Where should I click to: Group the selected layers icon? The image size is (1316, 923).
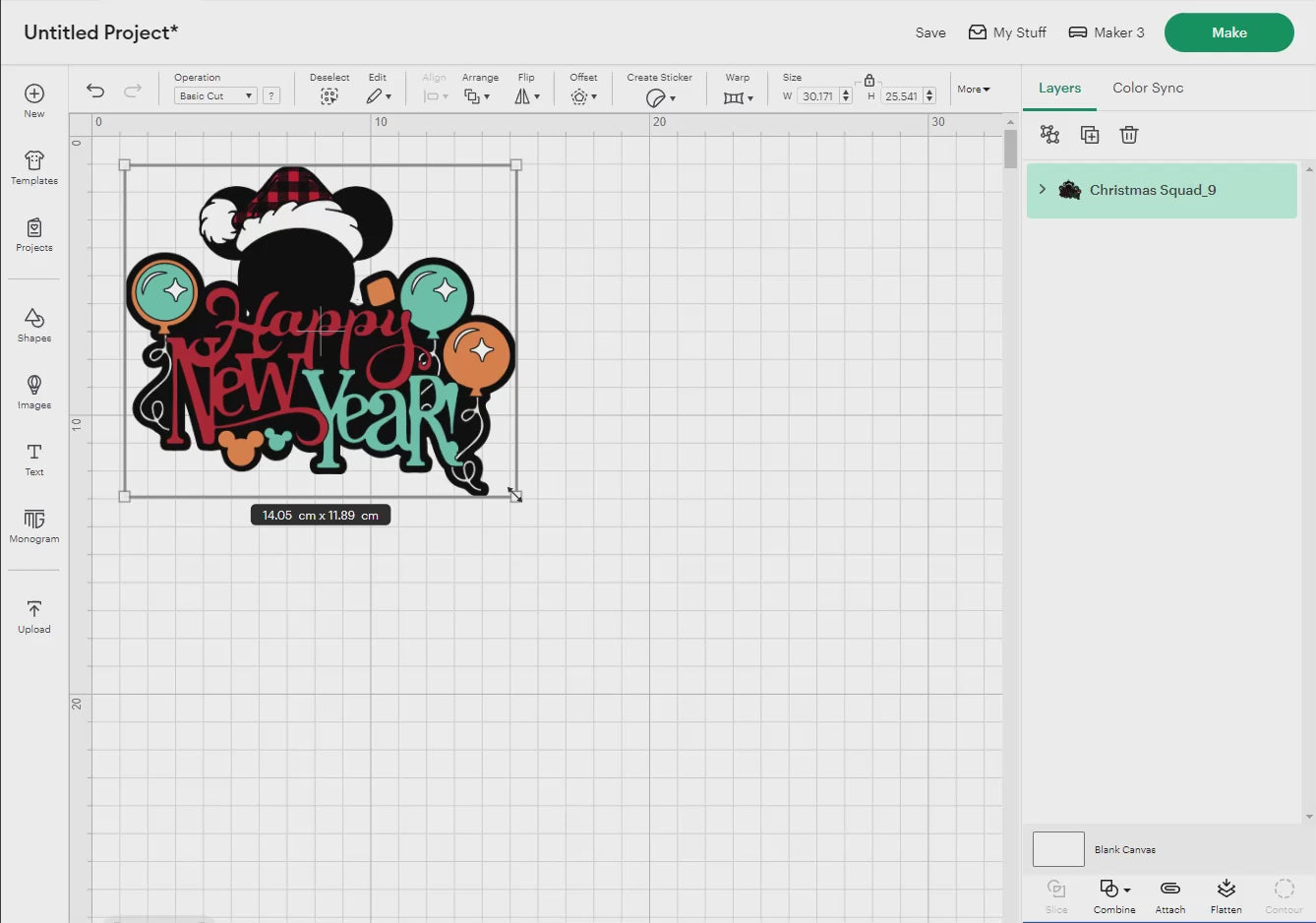1050,135
